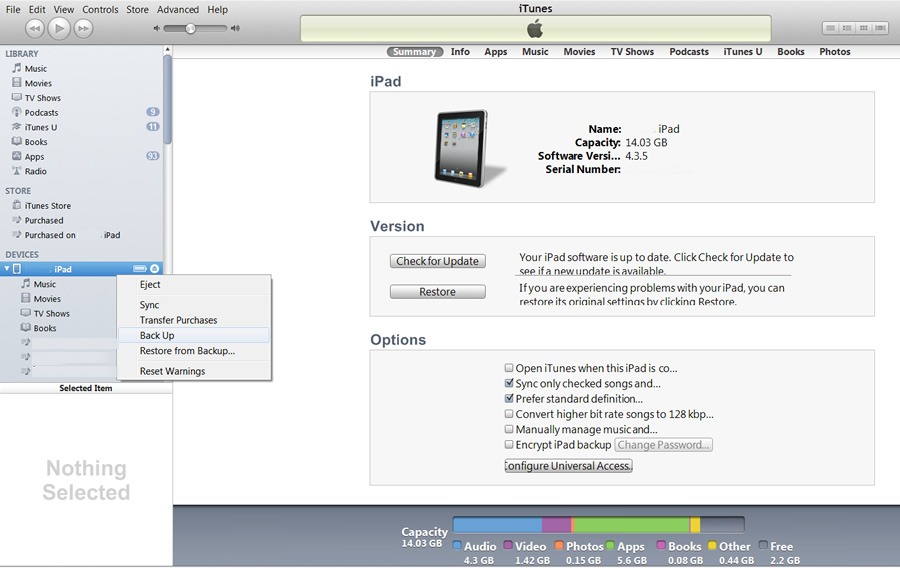Toggle Sync only checked songs checkbox
900x568 pixels.
tap(509, 383)
